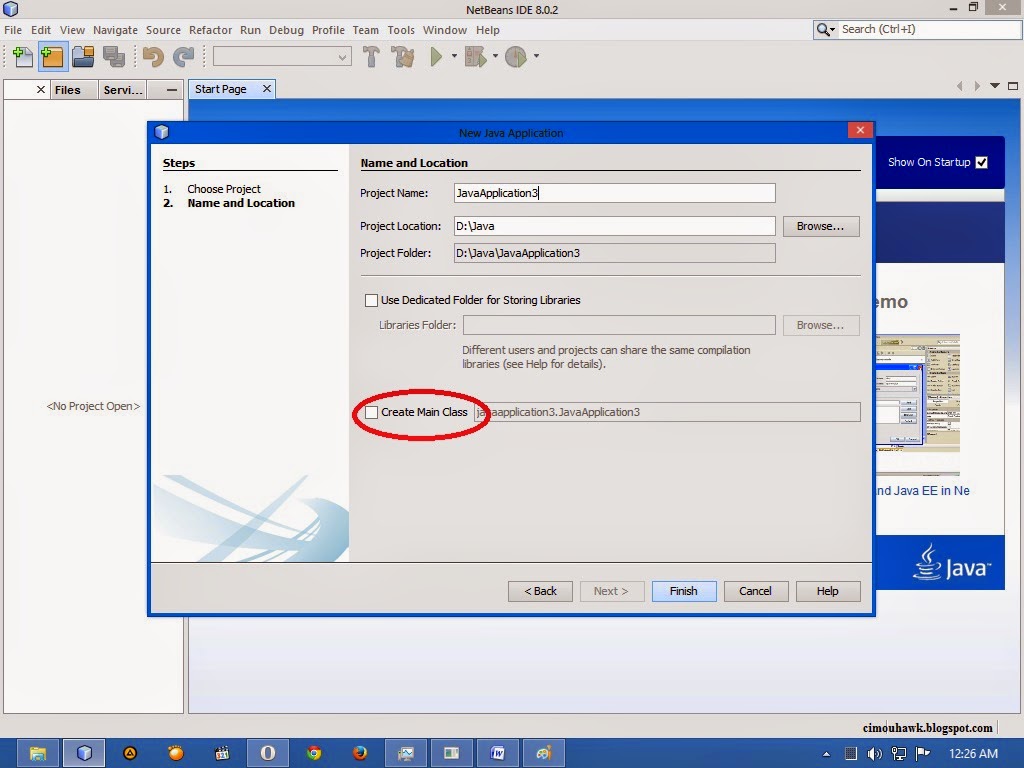Run the project with the green arrow icon
The width and height of the screenshot is (1024, 768).
click(437, 57)
